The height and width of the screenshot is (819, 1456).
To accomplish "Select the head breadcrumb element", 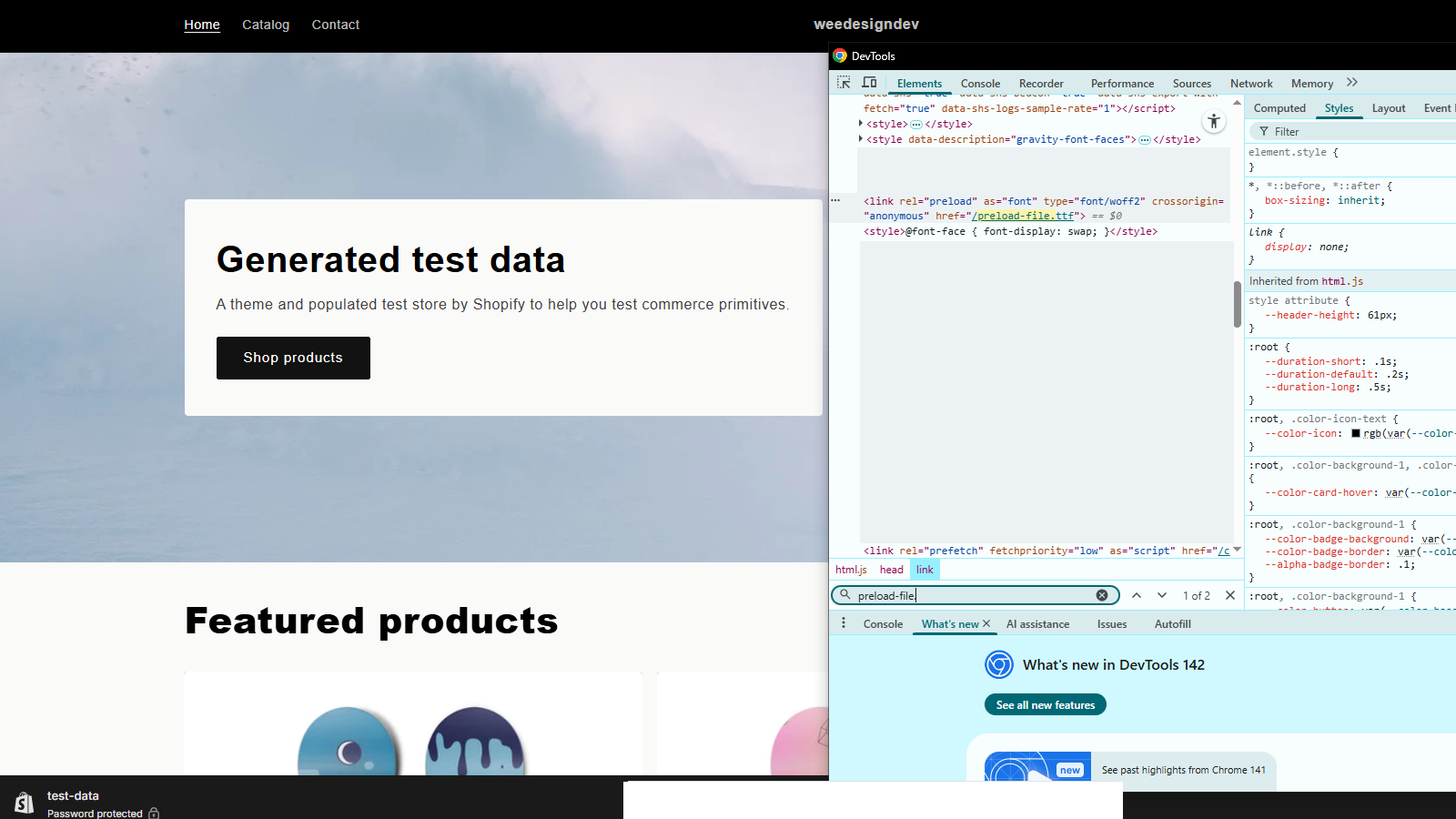I will click(891, 570).
